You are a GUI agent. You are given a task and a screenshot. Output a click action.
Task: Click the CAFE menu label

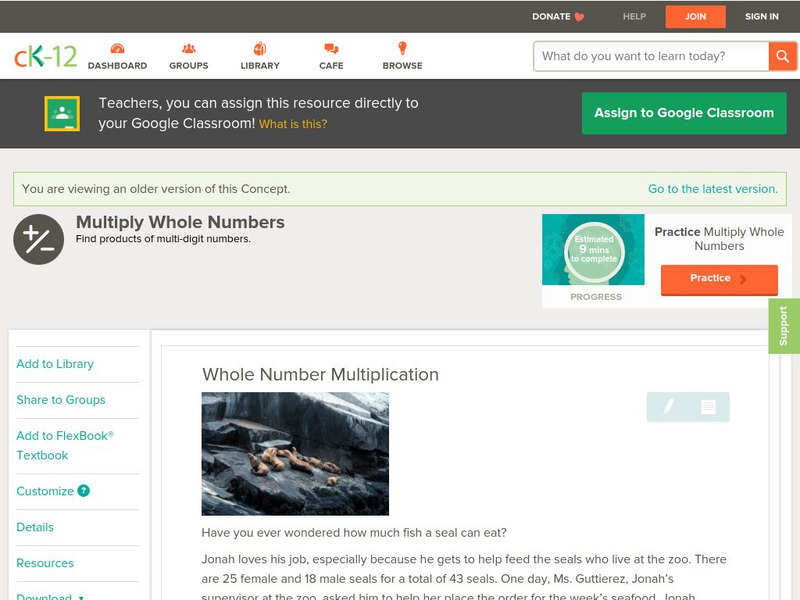(x=331, y=66)
